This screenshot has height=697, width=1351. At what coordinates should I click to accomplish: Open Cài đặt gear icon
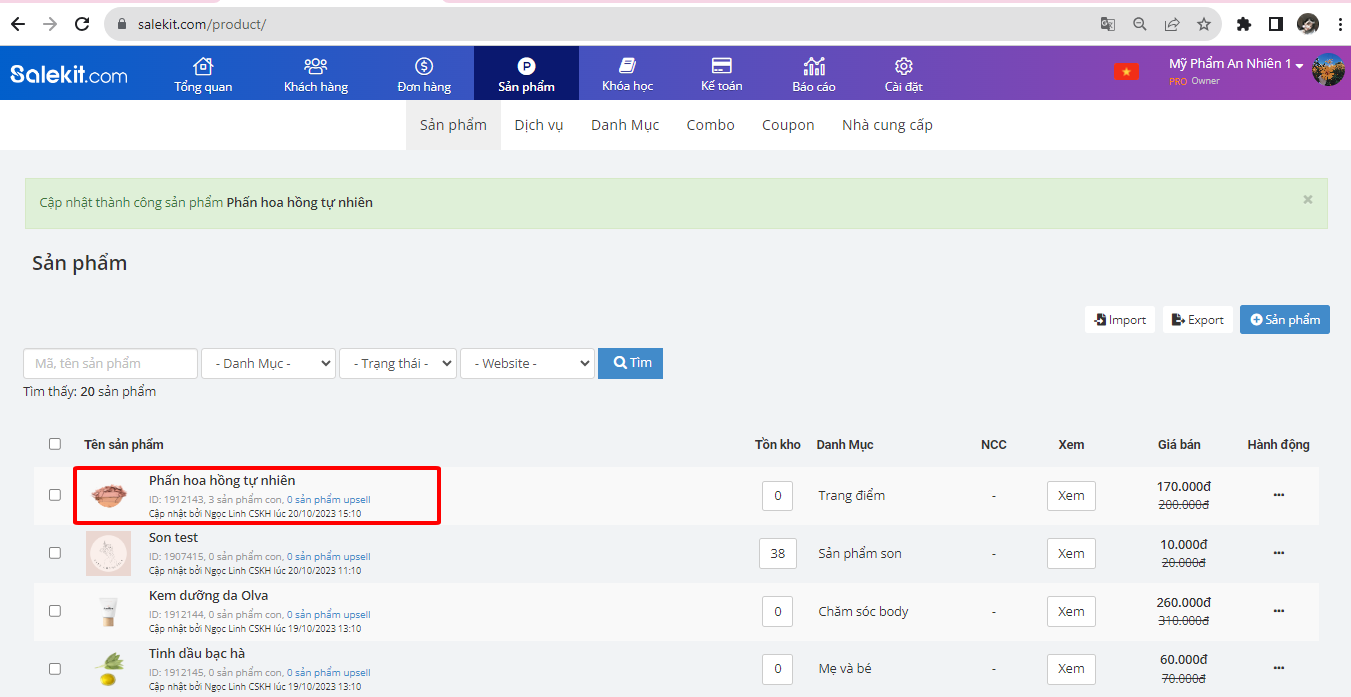coord(903,67)
